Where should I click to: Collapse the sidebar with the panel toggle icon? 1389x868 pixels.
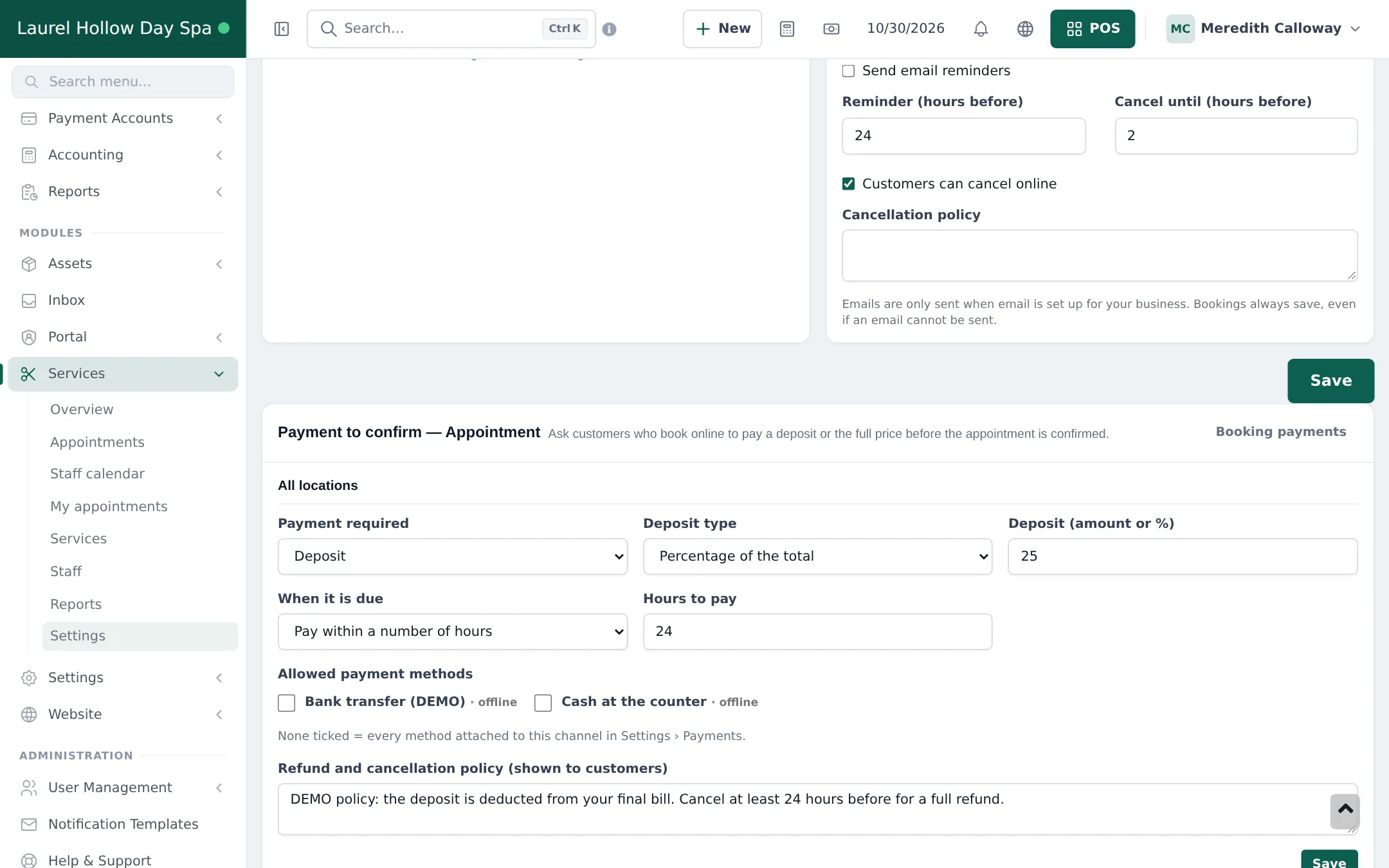click(x=282, y=29)
